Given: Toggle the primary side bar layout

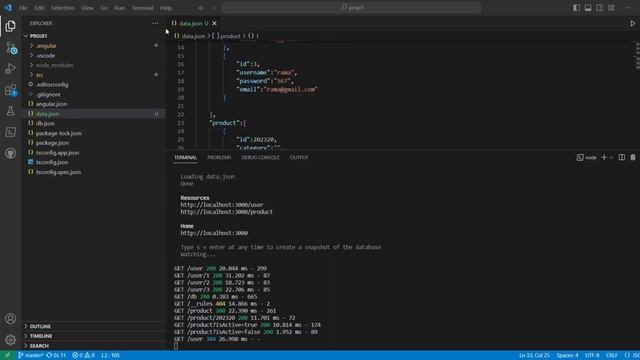Looking at the screenshot, I should pyautogui.click(x=576, y=8).
